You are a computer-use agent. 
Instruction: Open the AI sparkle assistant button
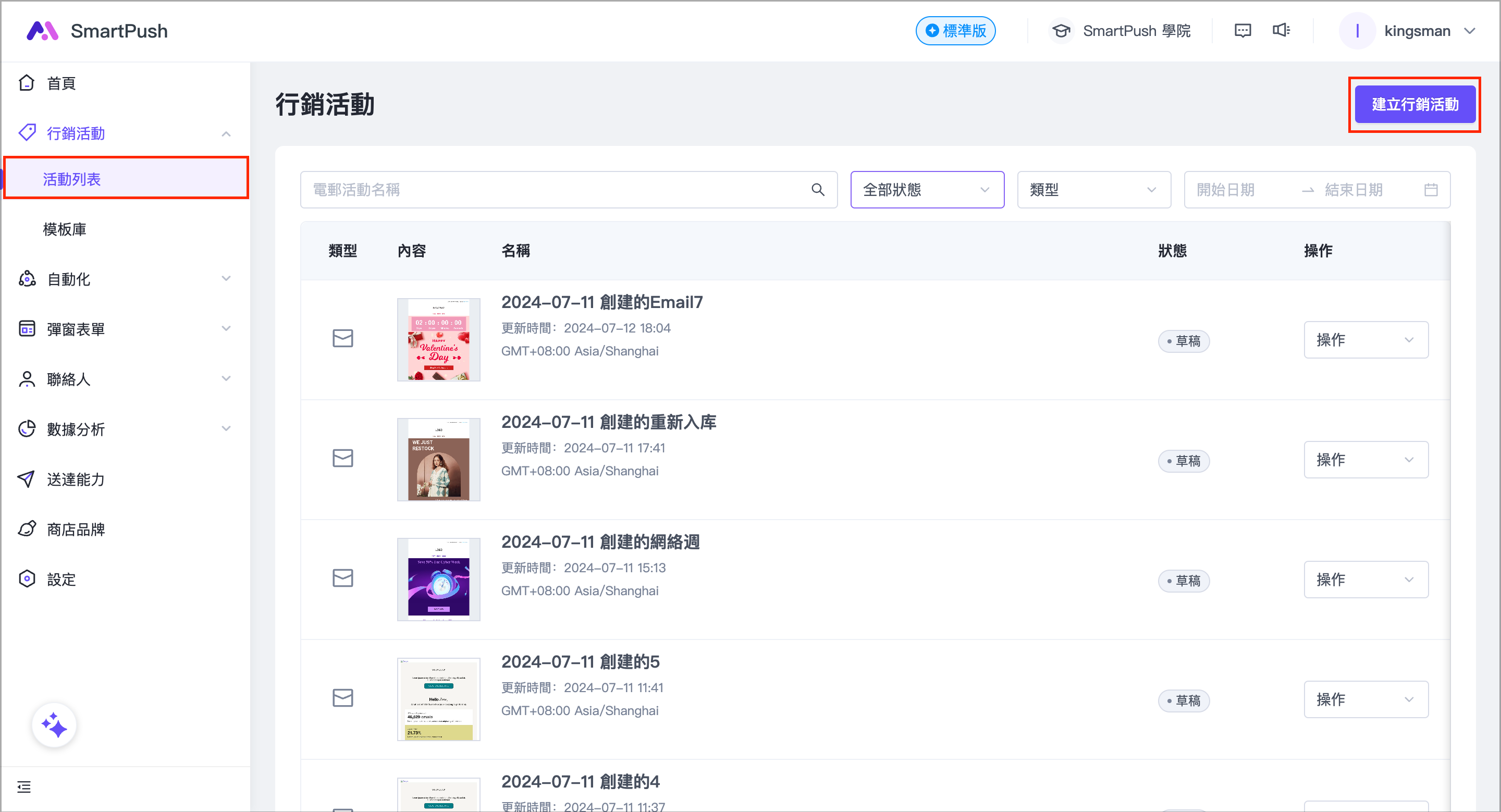tap(54, 725)
